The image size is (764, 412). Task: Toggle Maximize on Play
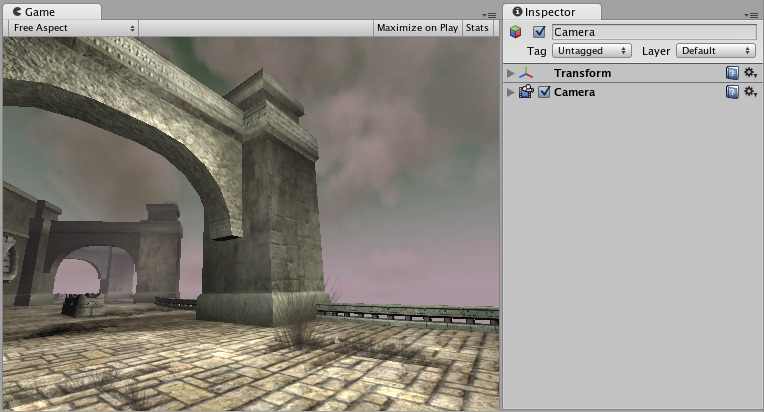pyautogui.click(x=417, y=28)
